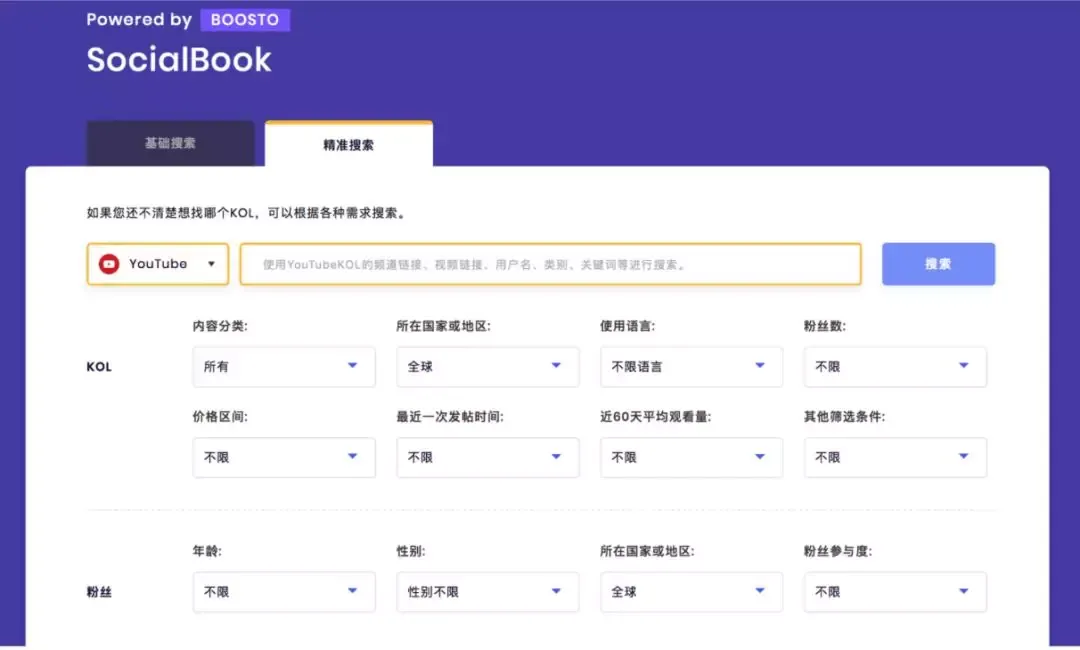
Task: Open the 年龄 dropdown in the 粉丝 section
Action: pos(284,591)
